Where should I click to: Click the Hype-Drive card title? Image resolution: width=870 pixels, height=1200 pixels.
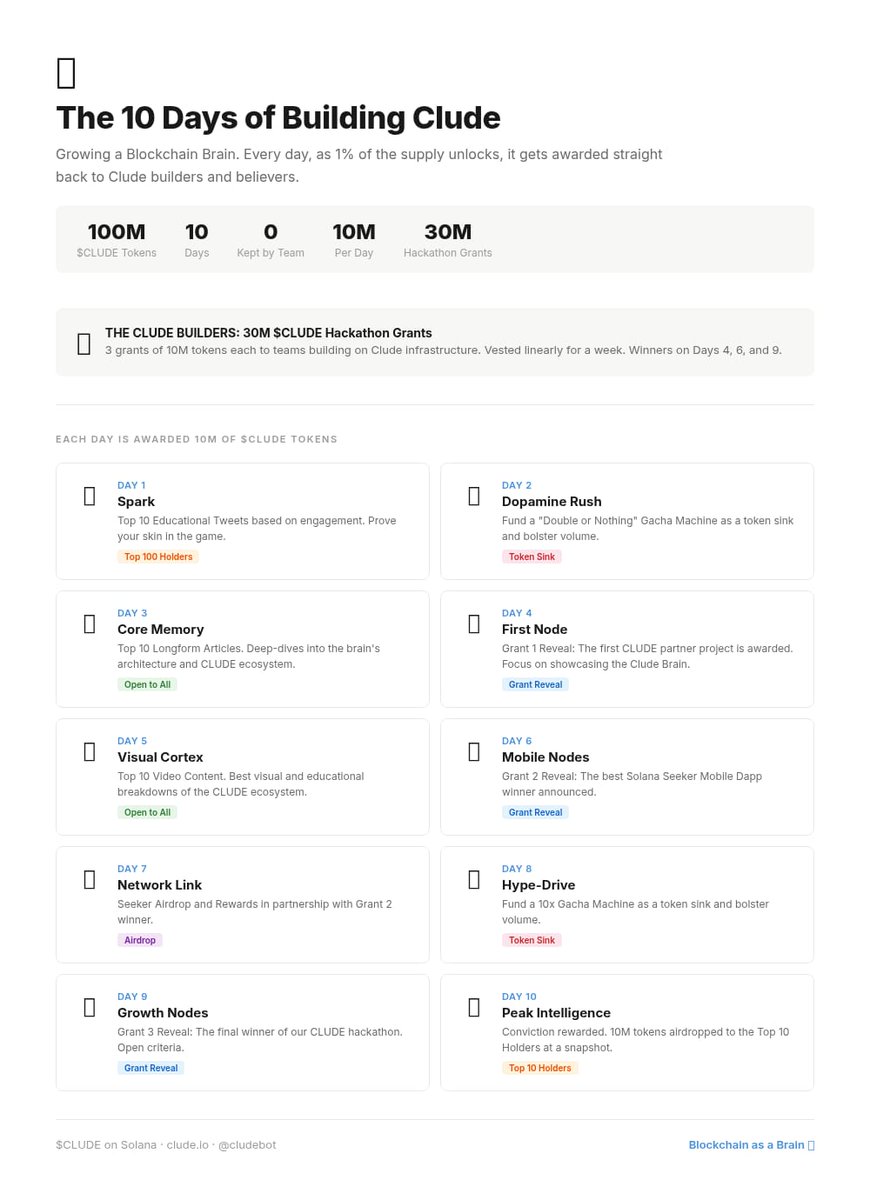pos(539,886)
